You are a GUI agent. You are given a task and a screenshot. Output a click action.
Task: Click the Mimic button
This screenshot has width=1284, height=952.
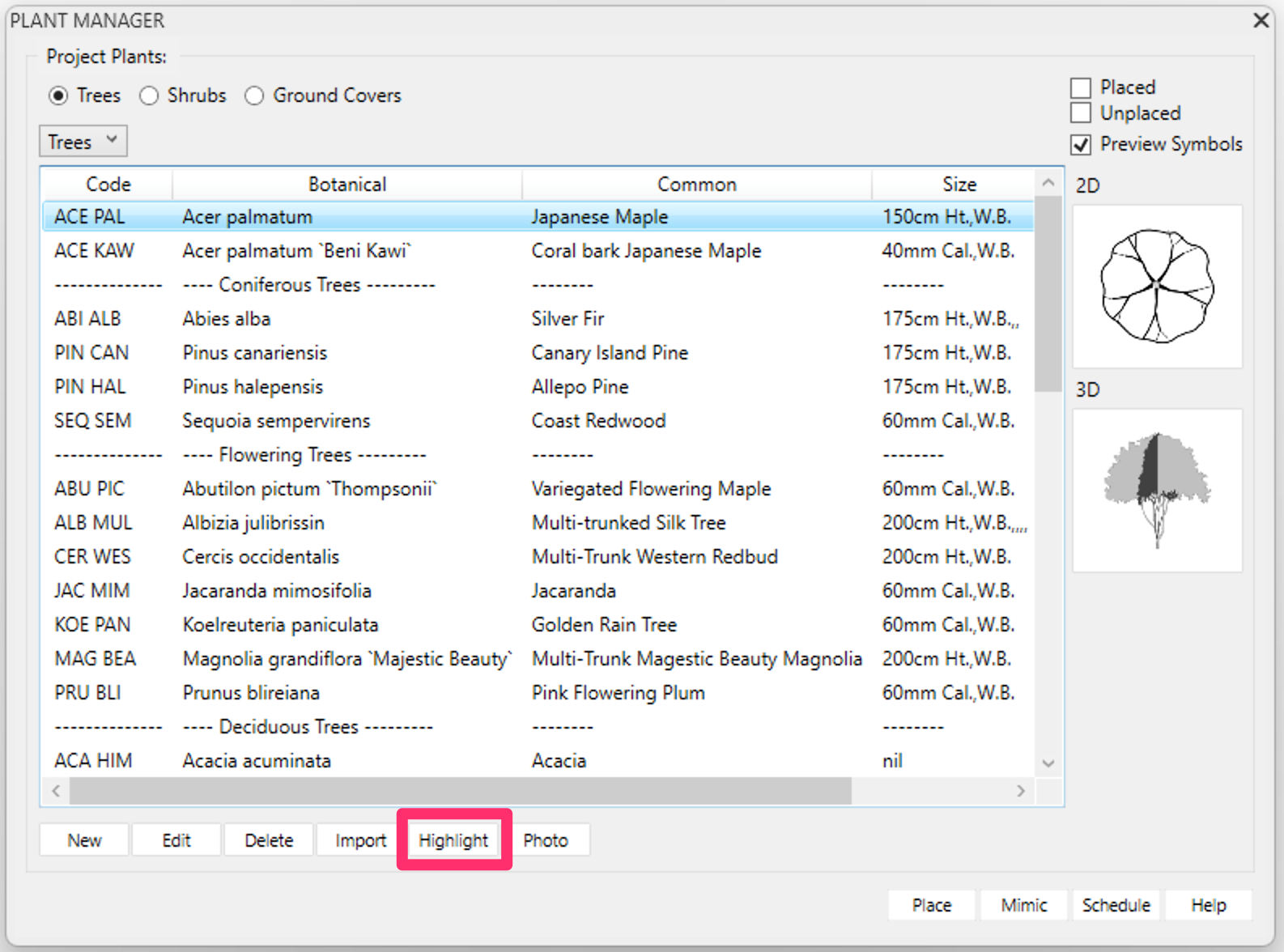(x=1024, y=905)
